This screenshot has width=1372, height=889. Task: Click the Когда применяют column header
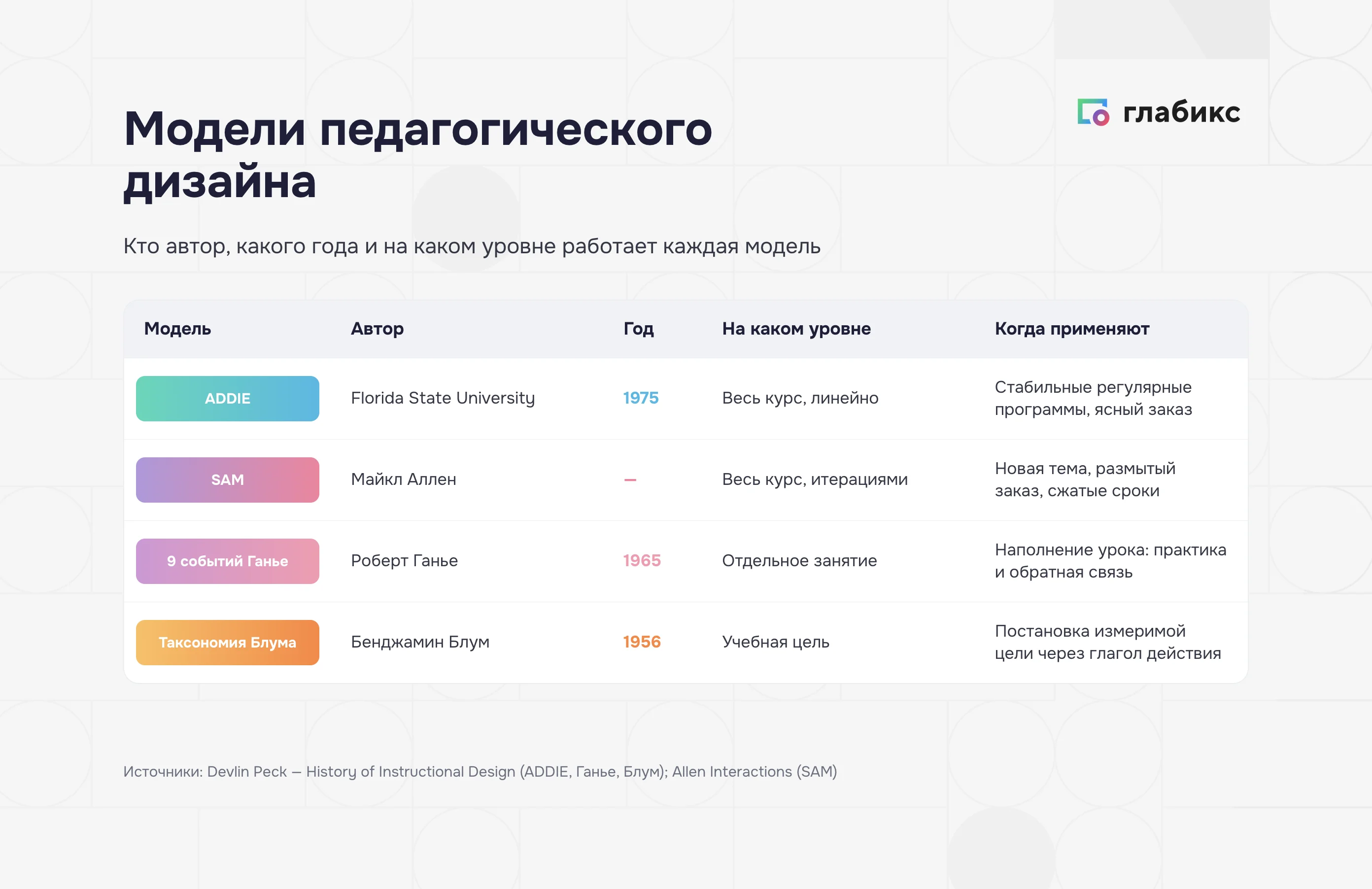click(1072, 329)
